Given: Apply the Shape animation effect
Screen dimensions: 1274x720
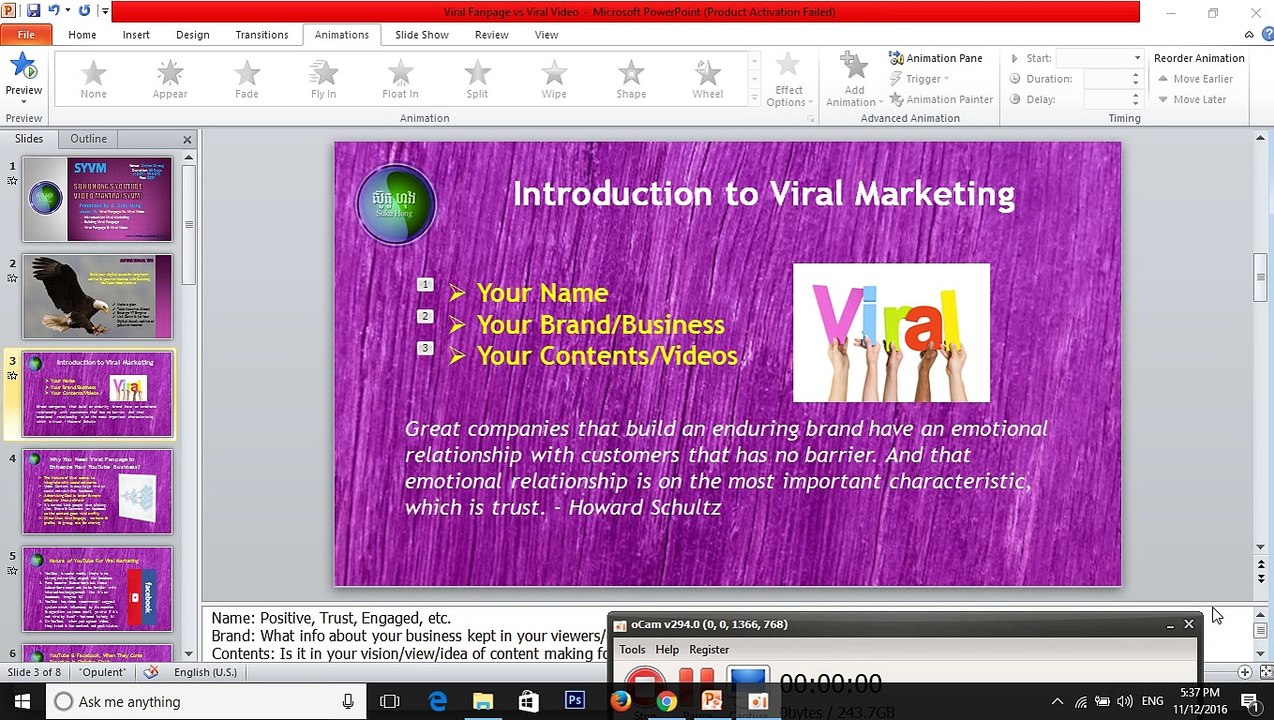Looking at the screenshot, I should click(631, 79).
